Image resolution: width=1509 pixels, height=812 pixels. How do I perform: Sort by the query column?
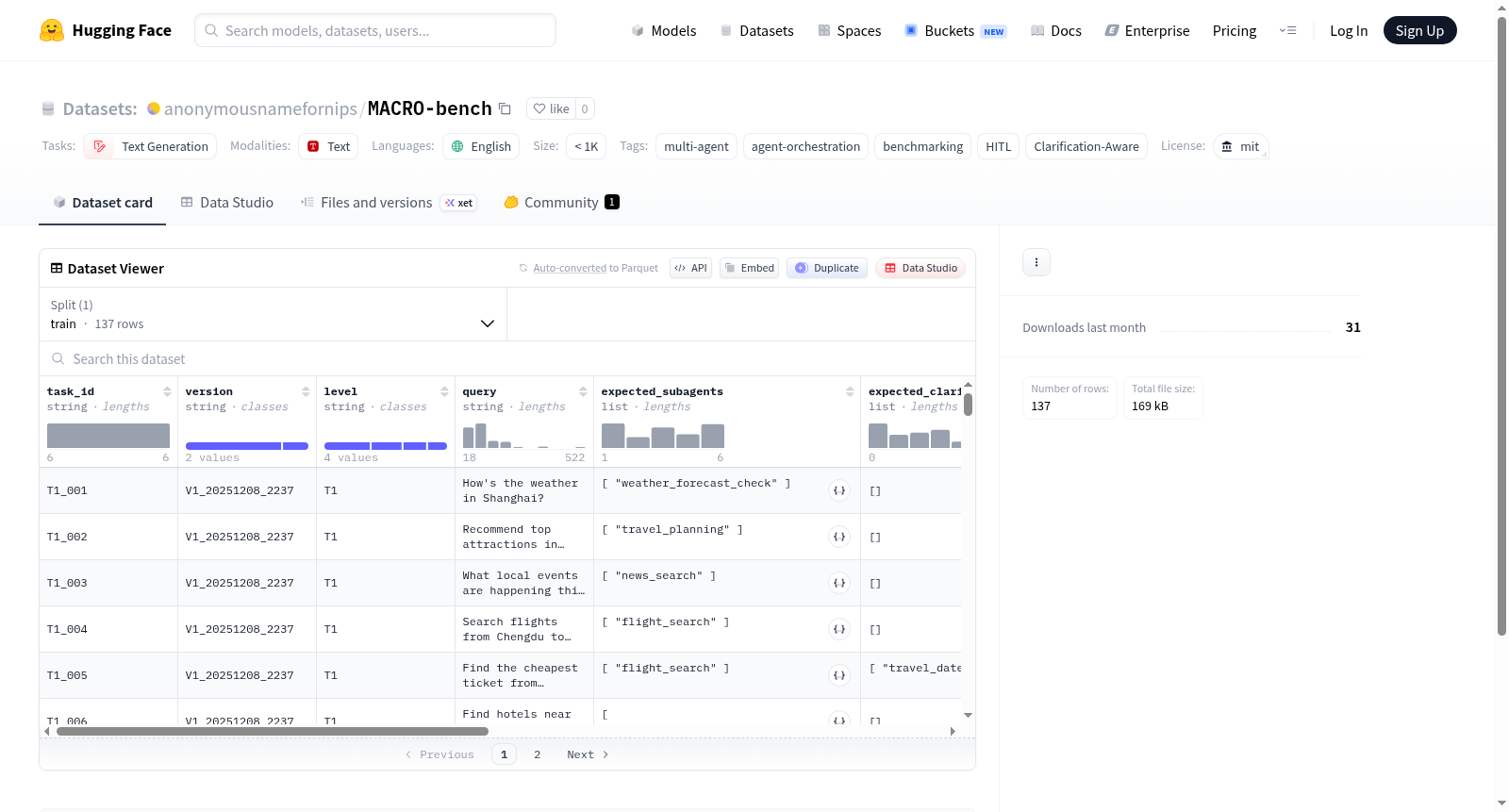click(583, 391)
